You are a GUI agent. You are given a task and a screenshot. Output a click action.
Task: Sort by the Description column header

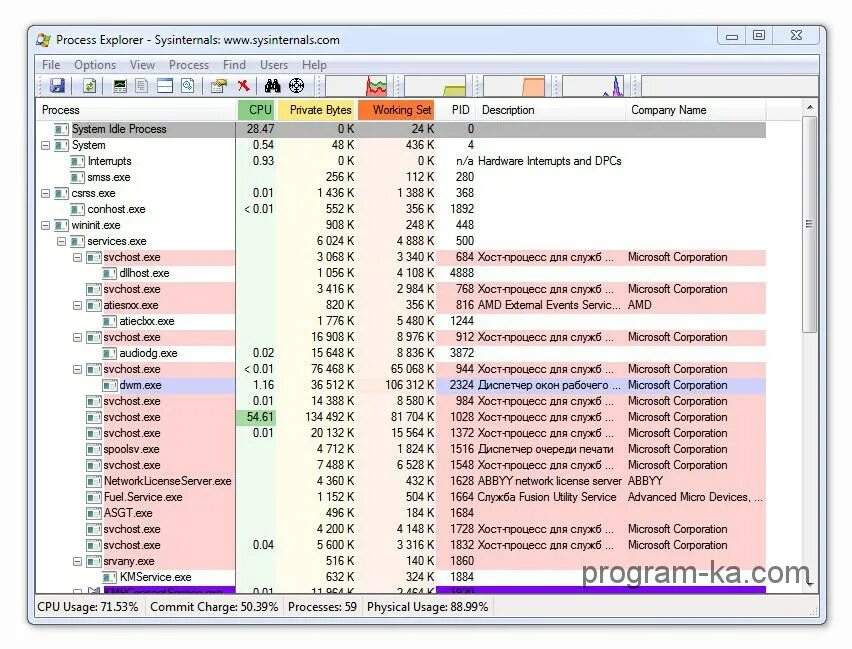552,110
